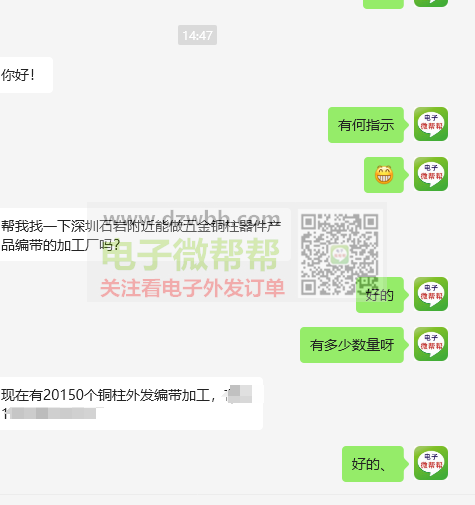
Task: Open avatar beside 有多少数量呀 message
Action: (431, 344)
